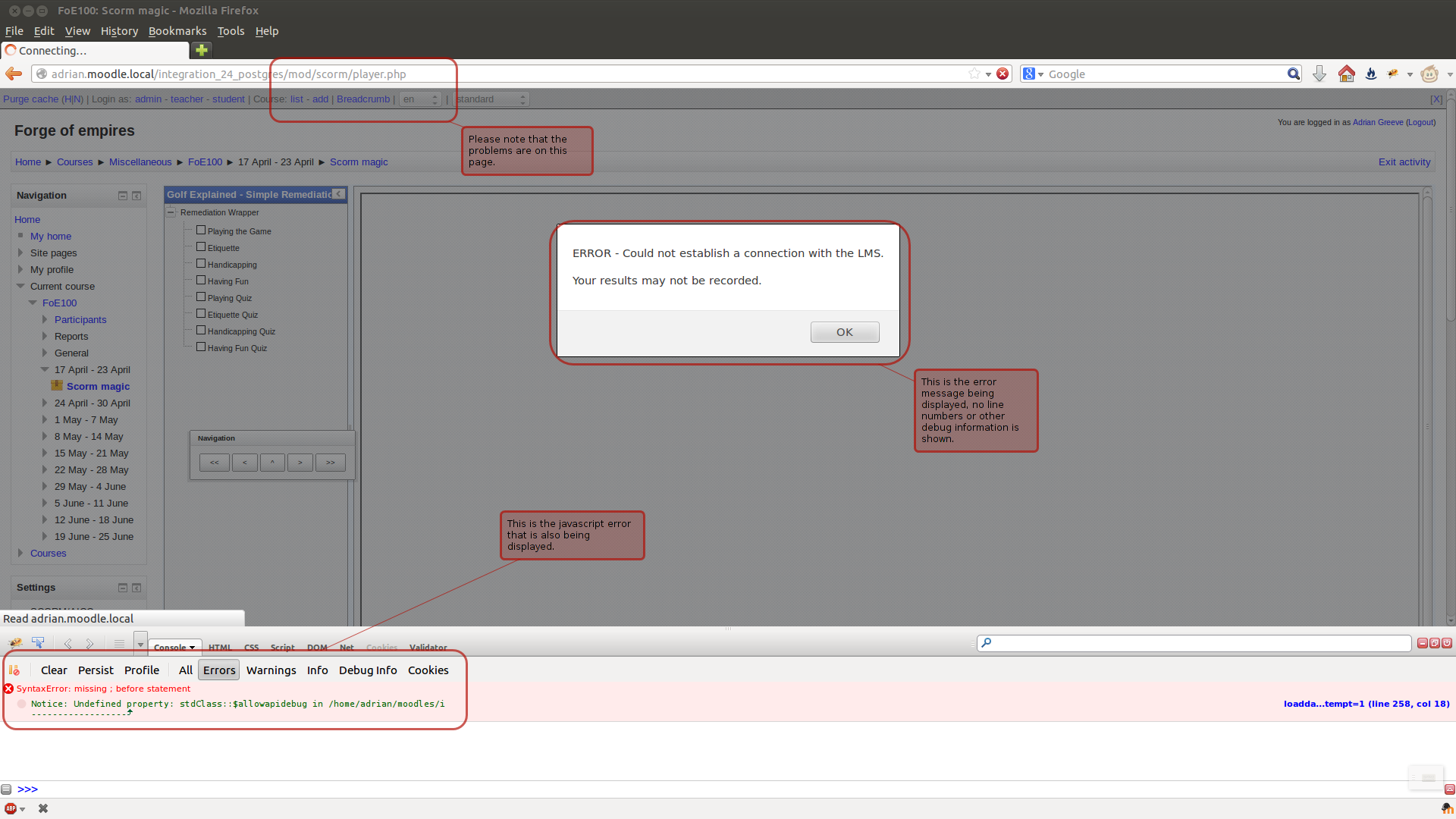The width and height of the screenshot is (1456, 819).
Task: Click Clear in the Firebug console
Action: (54, 670)
